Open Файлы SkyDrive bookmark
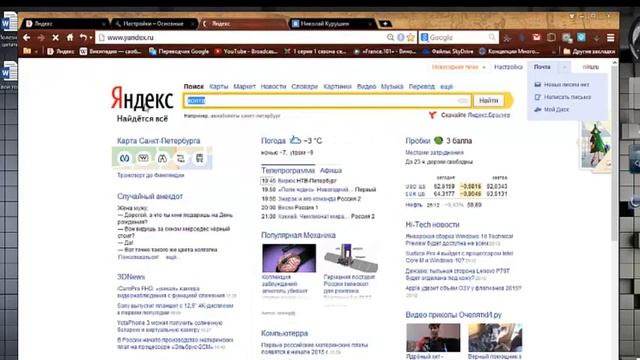Image resolution: width=640 pixels, height=360 pixels. (448, 51)
